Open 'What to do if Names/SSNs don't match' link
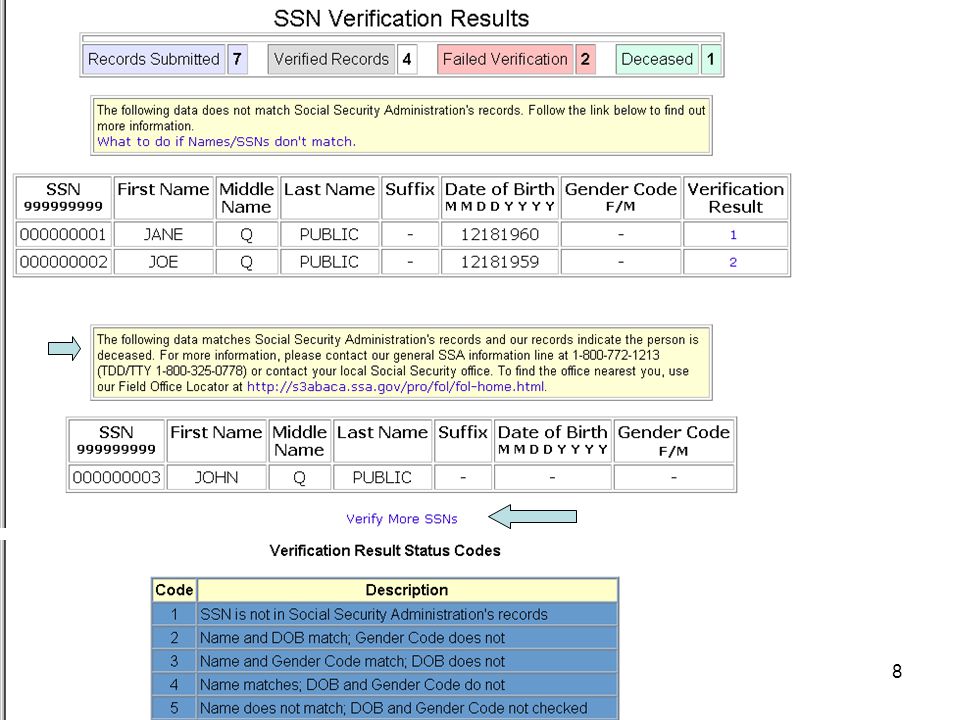The image size is (960, 720). (226, 141)
